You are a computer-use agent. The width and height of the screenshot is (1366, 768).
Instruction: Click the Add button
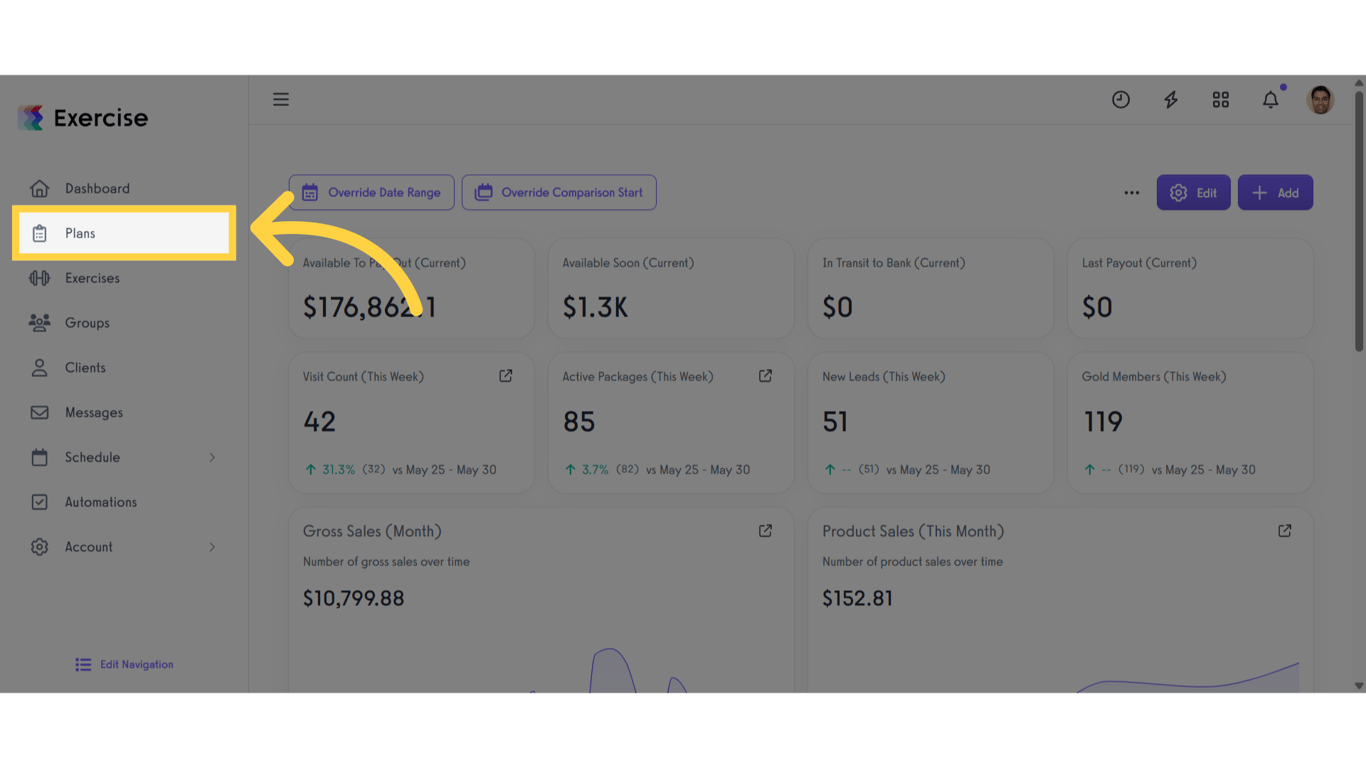coord(1275,193)
